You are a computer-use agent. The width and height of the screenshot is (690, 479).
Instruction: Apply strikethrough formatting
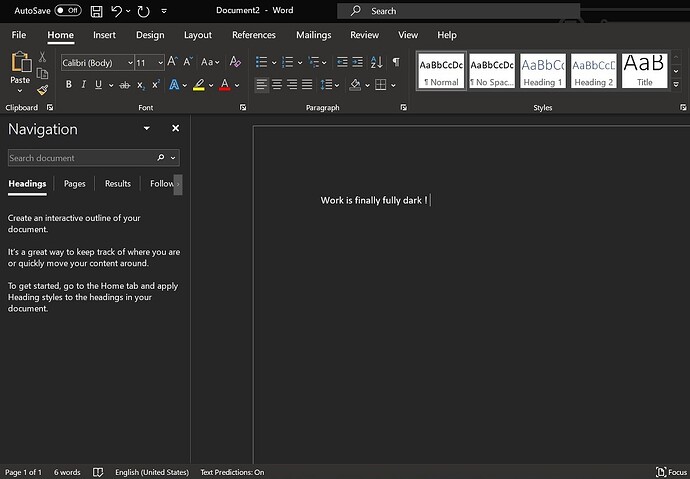(x=124, y=85)
